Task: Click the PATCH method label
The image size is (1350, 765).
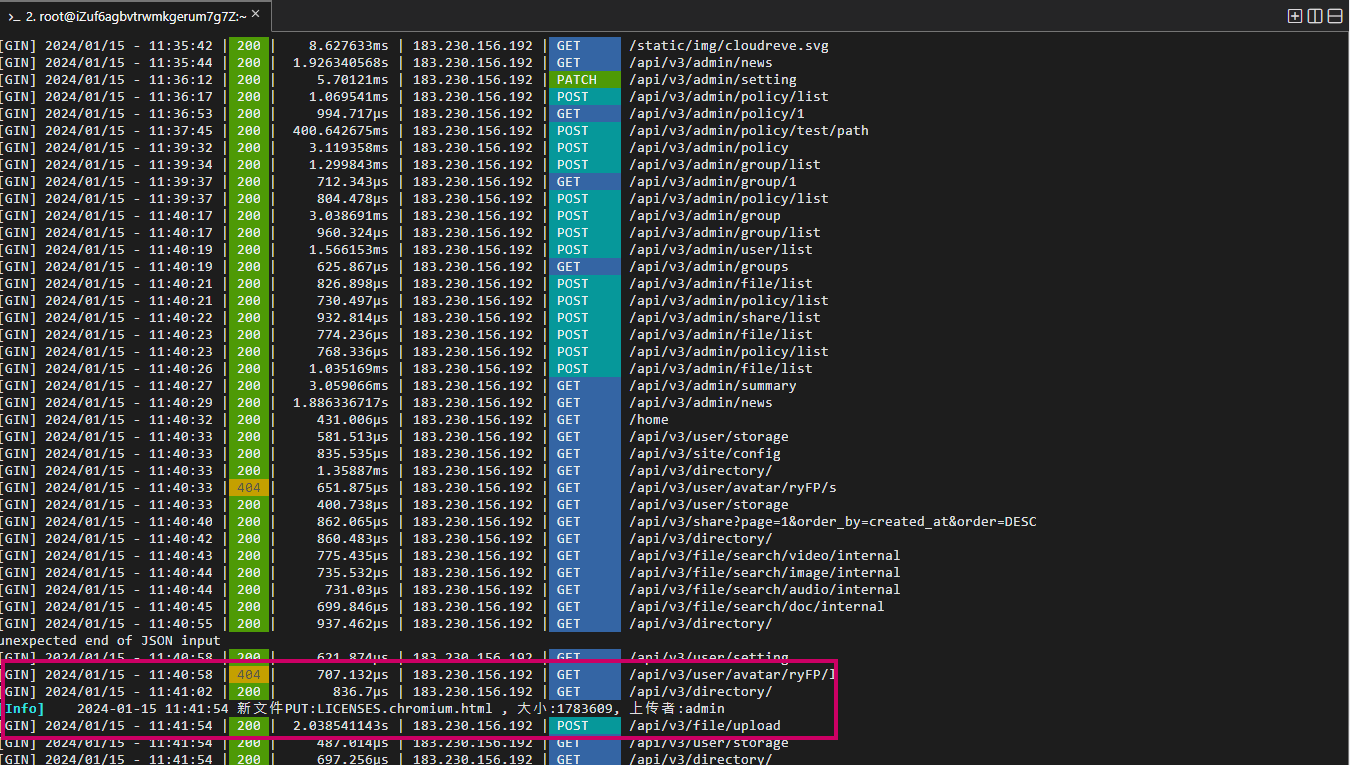Action: (x=577, y=80)
